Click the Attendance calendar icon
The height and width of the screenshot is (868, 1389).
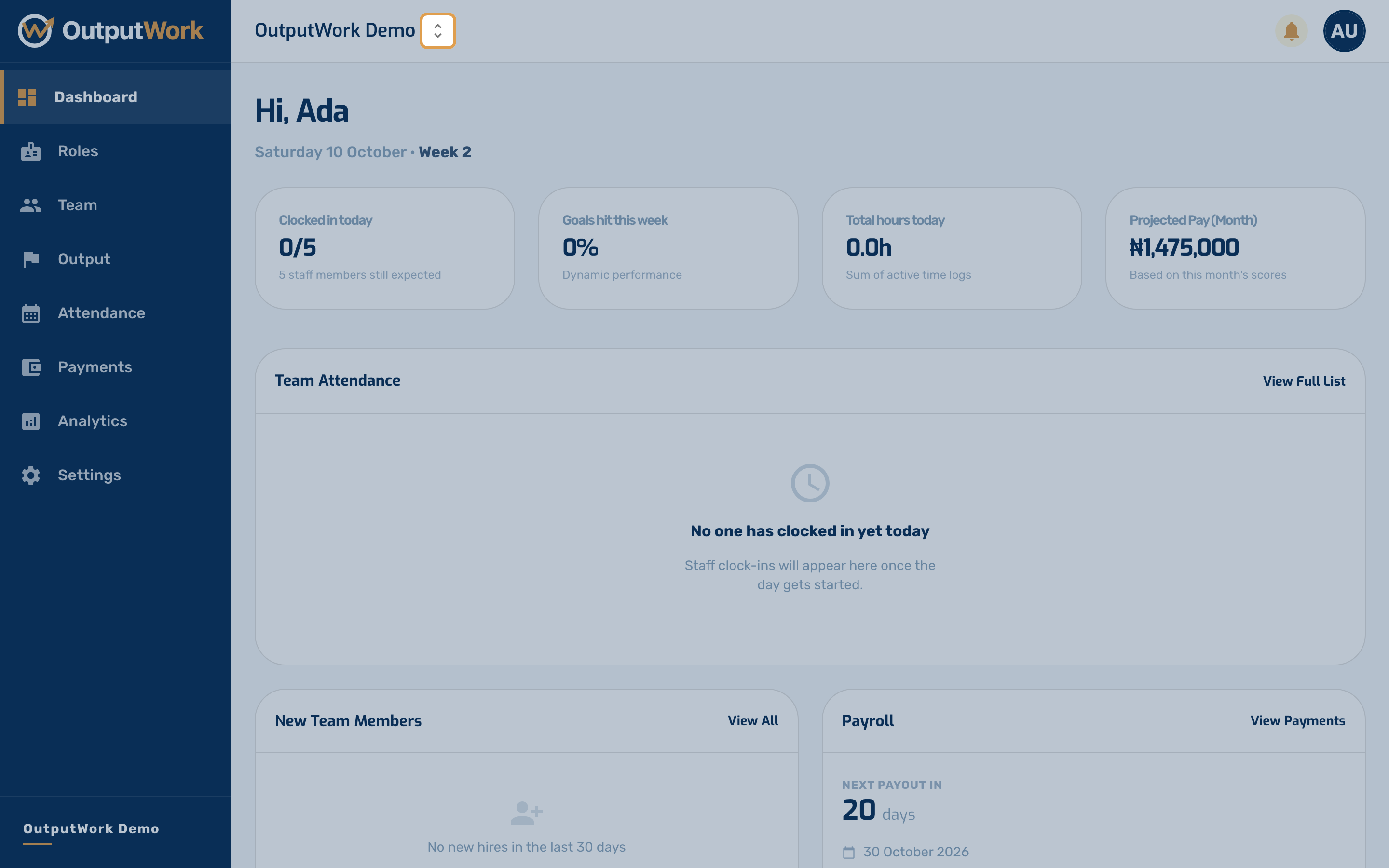tap(31, 313)
